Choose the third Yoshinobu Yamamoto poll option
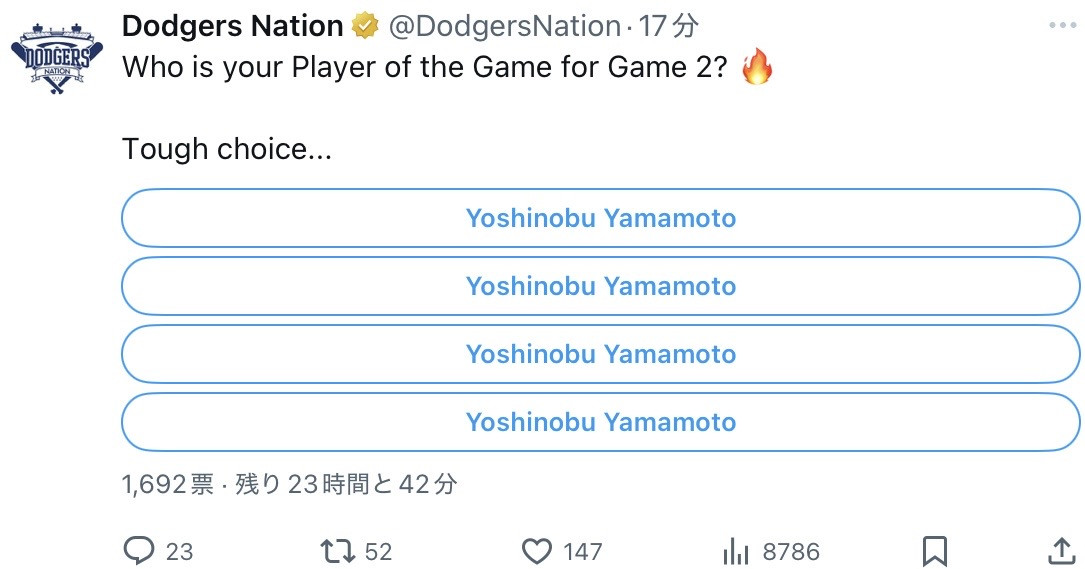1085x569 pixels. tap(601, 354)
